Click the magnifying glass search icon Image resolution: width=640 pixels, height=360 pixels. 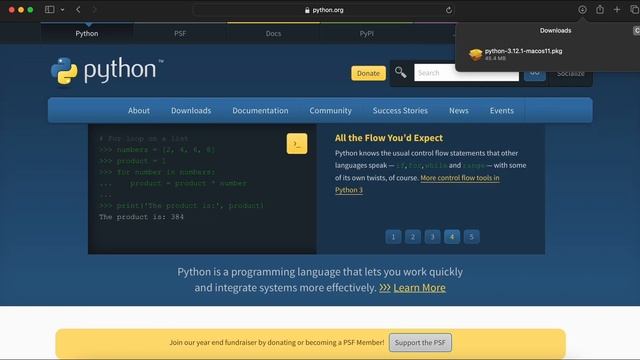(400, 73)
